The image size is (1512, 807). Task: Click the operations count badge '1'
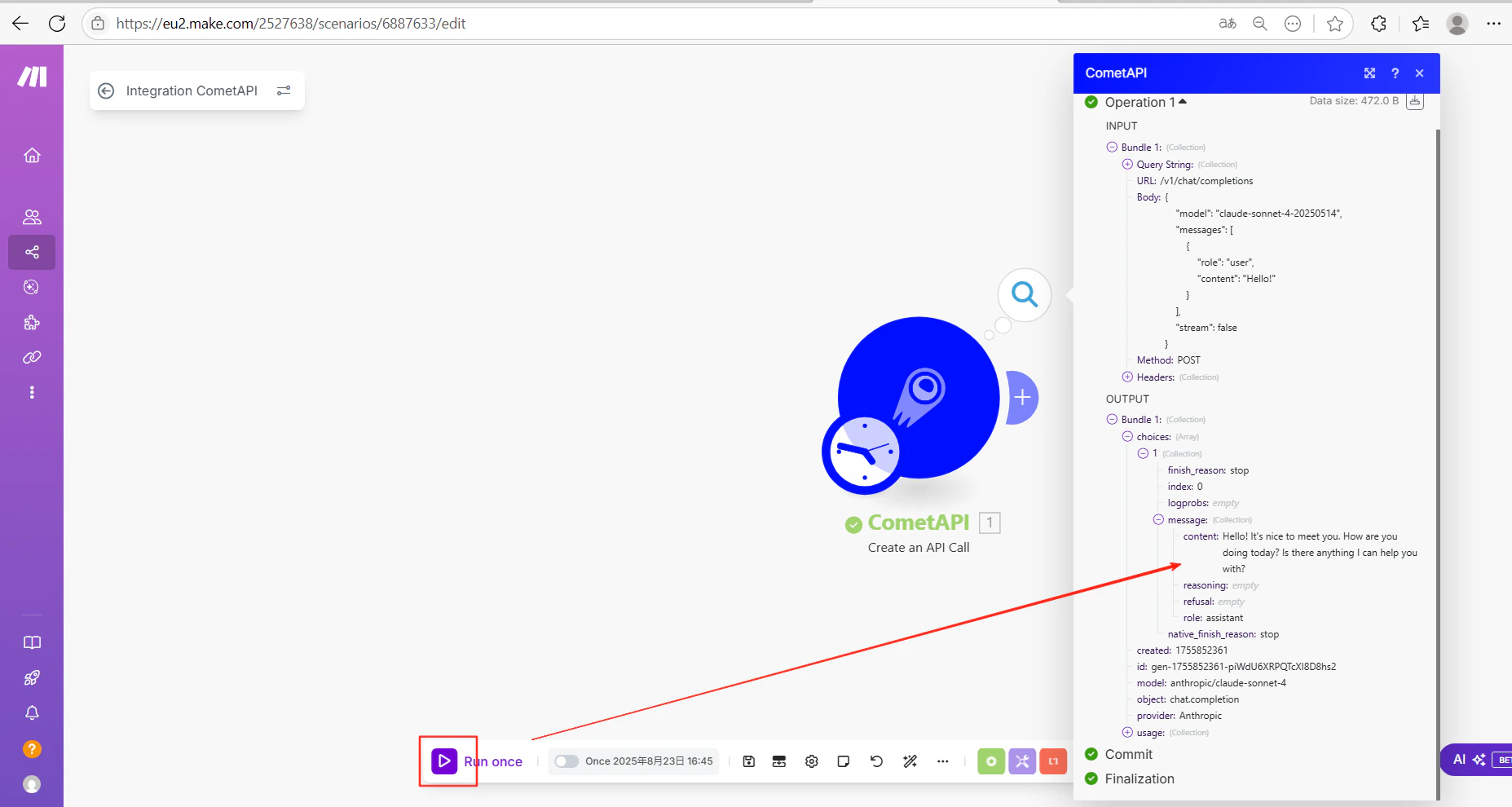[990, 523]
